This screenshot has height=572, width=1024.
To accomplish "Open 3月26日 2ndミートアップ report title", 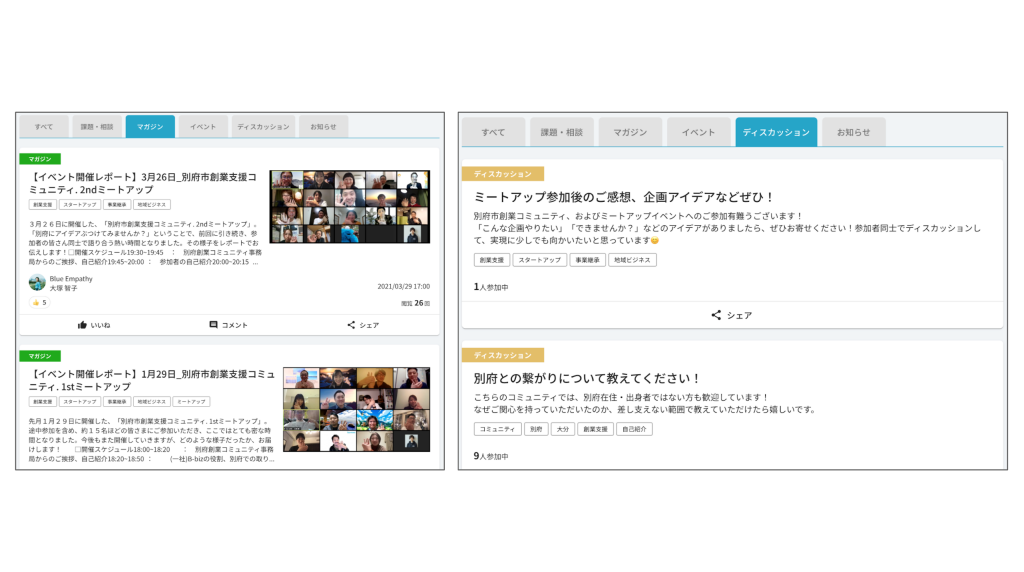I will pyautogui.click(x=143, y=183).
